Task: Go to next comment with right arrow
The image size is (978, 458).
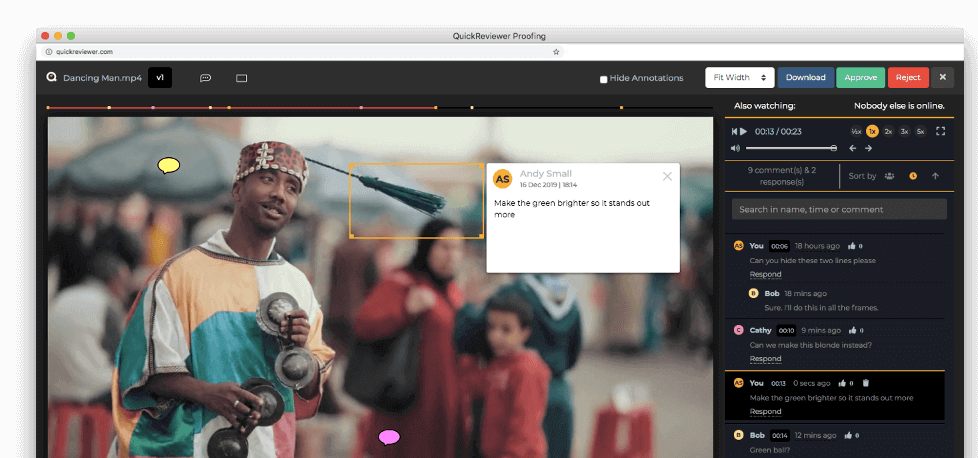Action: (x=868, y=148)
